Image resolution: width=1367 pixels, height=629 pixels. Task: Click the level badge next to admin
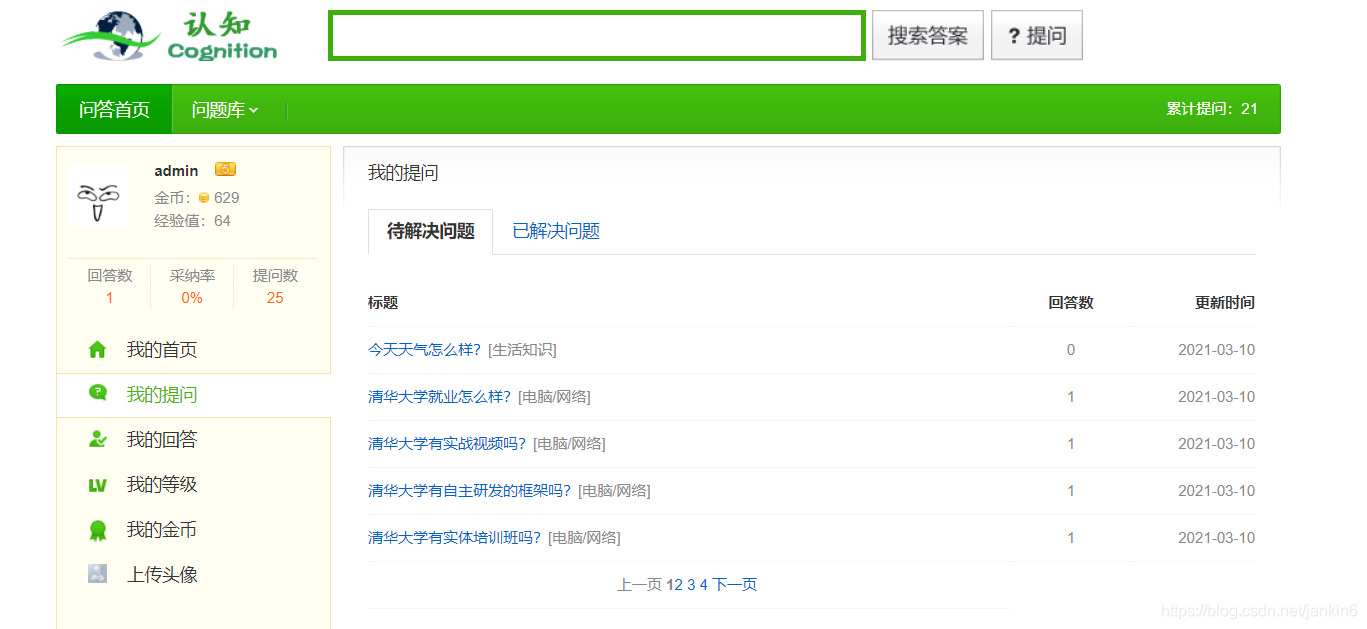pyautogui.click(x=225, y=169)
